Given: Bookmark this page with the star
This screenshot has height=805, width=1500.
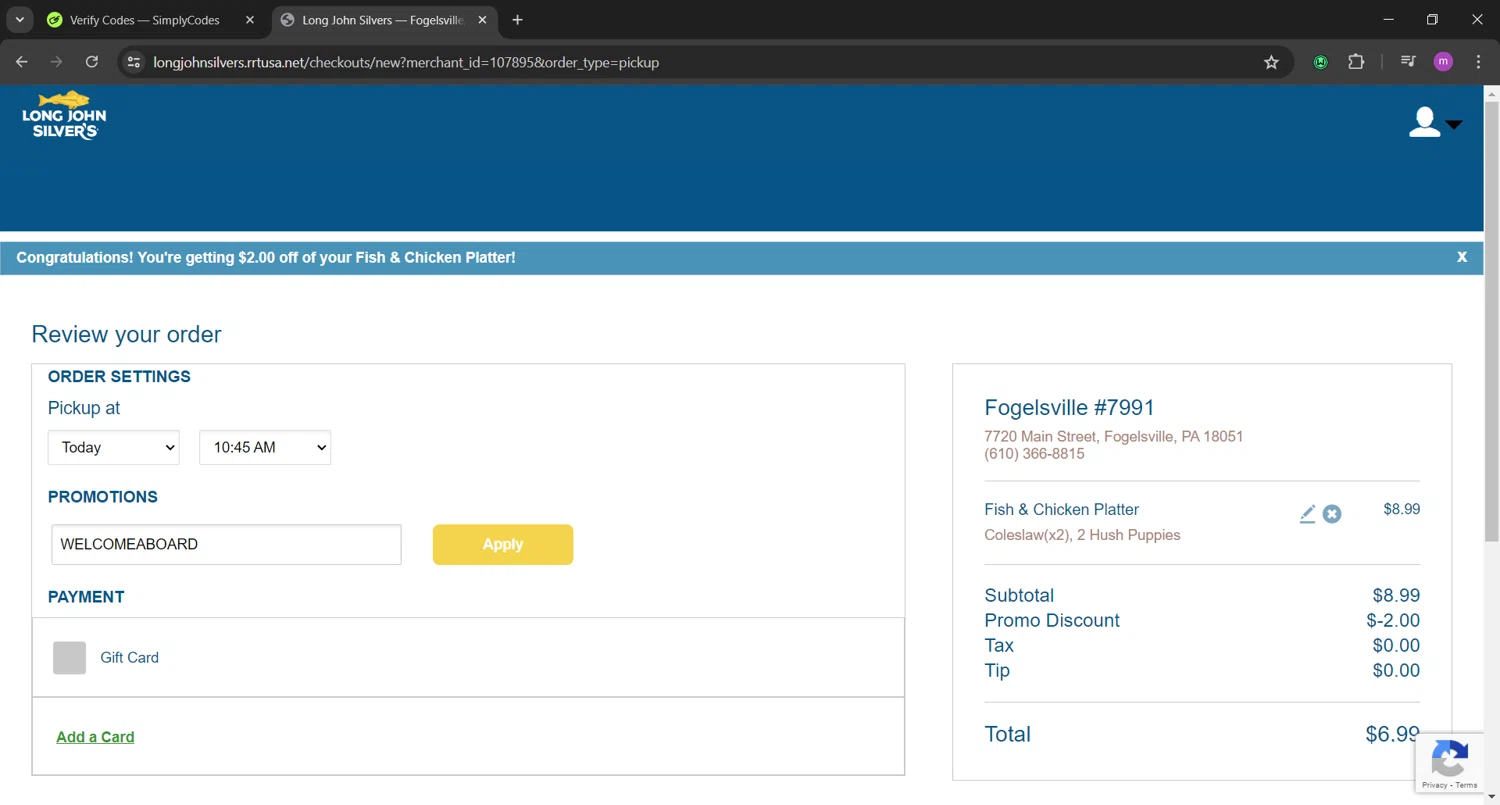Looking at the screenshot, I should tap(1271, 62).
